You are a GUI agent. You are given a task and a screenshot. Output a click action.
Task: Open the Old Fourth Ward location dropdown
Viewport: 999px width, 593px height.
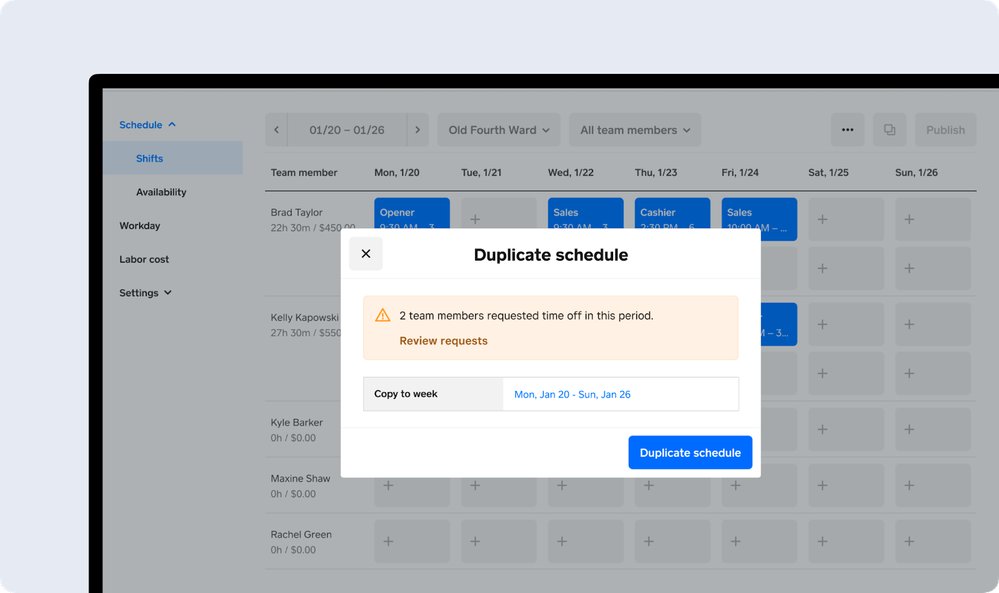499,130
